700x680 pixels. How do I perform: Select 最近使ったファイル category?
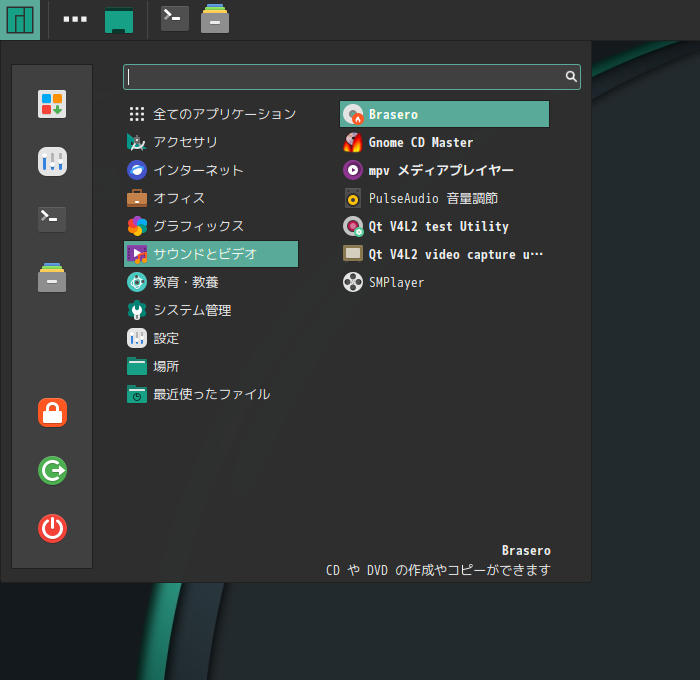coord(211,394)
